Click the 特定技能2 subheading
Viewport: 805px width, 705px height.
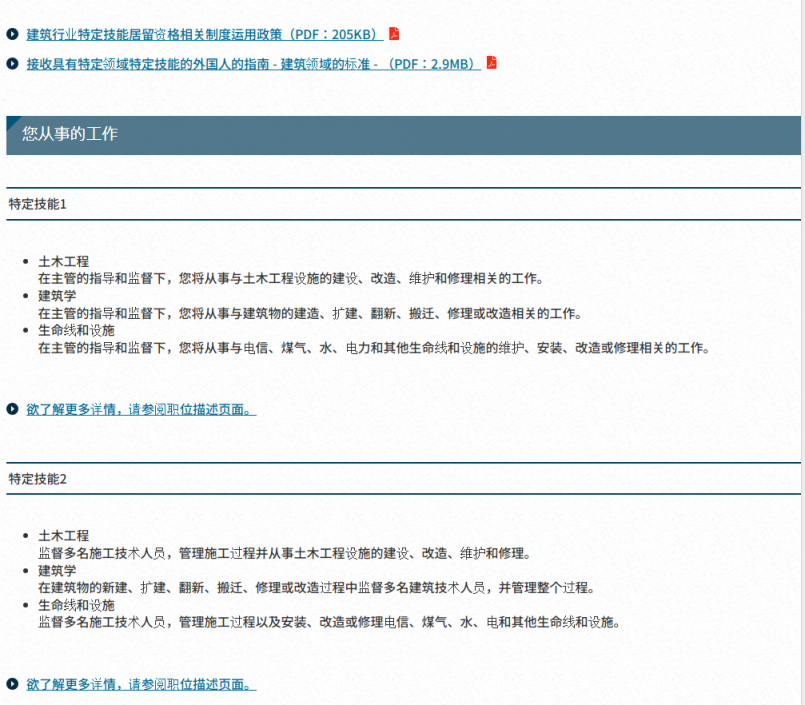coord(38,479)
